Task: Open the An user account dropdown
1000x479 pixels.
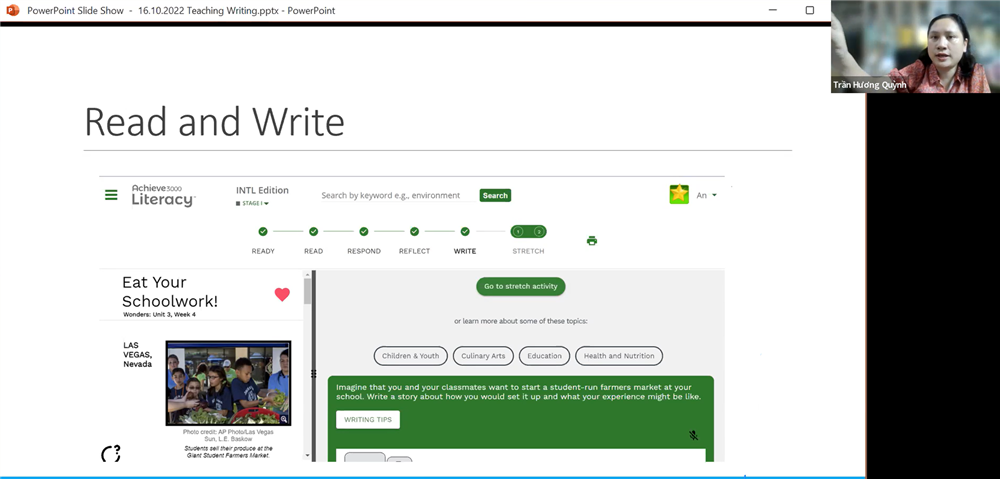Action: 707,196
